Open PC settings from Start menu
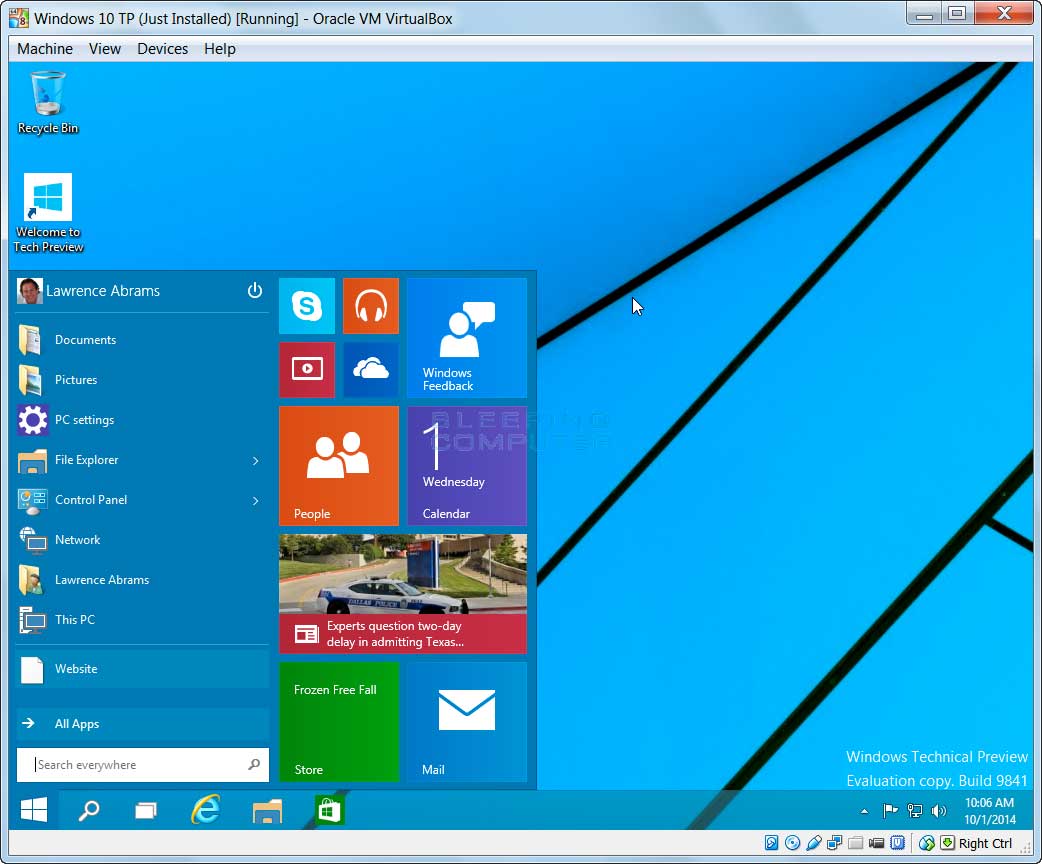 click(84, 420)
